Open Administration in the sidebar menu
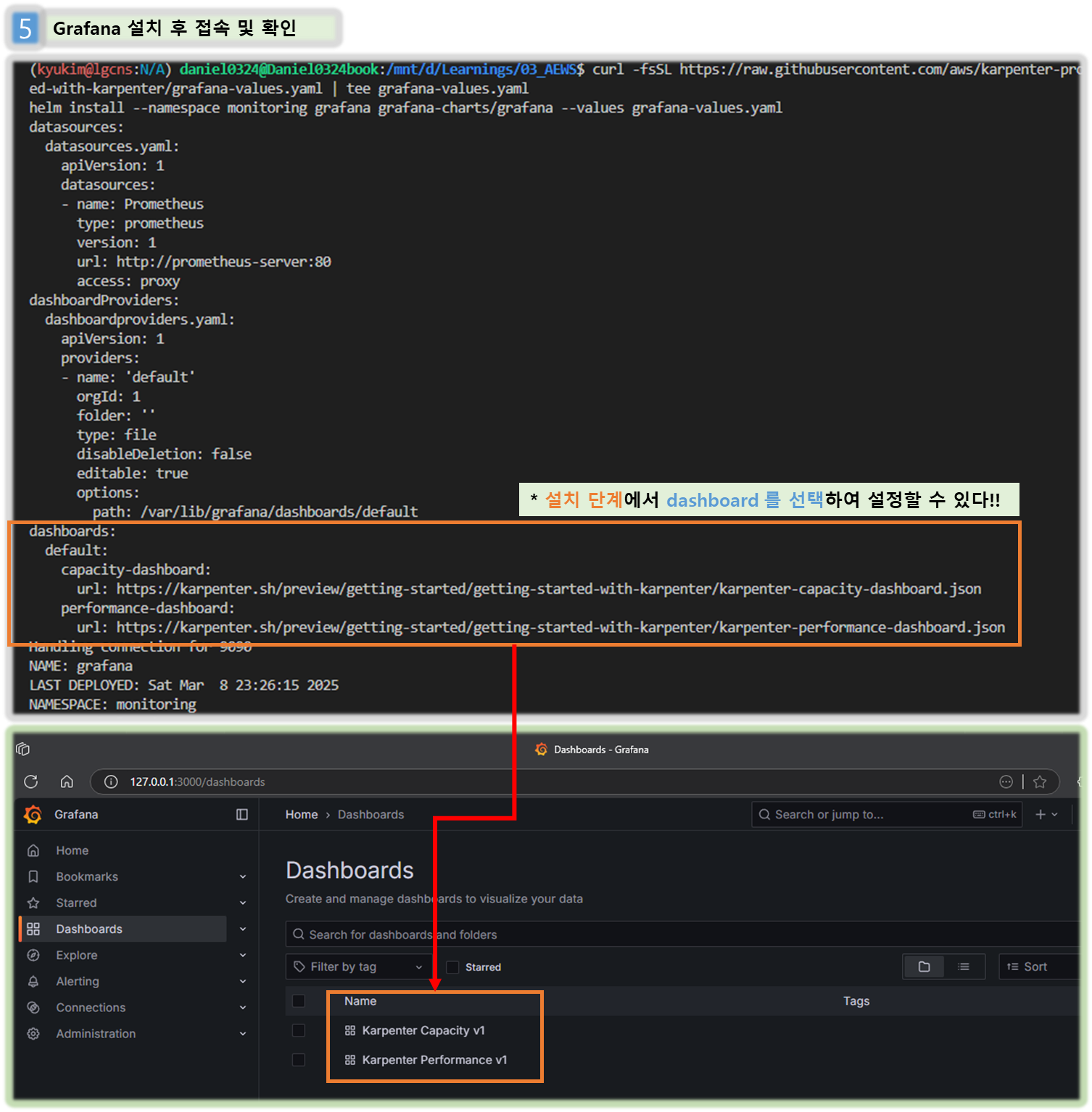Image resolution: width=1092 pixels, height=1112 pixels. pyautogui.click(x=96, y=1033)
